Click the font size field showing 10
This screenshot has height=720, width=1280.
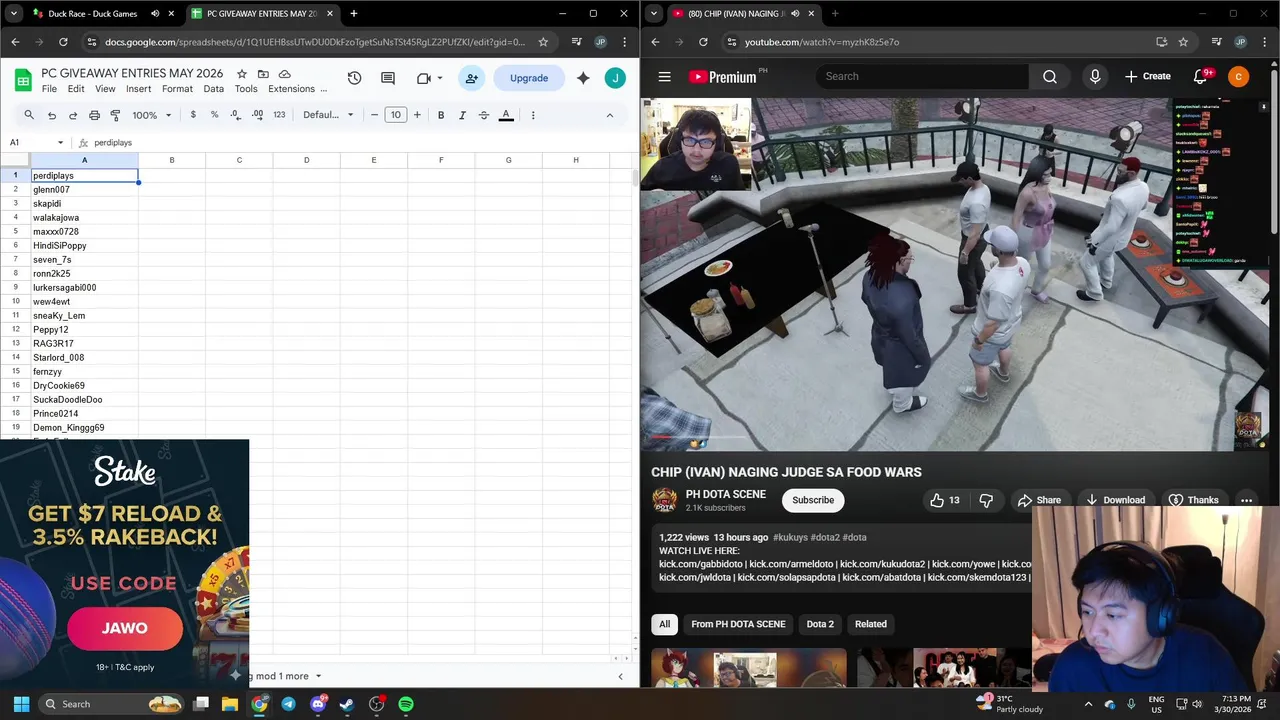[396, 115]
